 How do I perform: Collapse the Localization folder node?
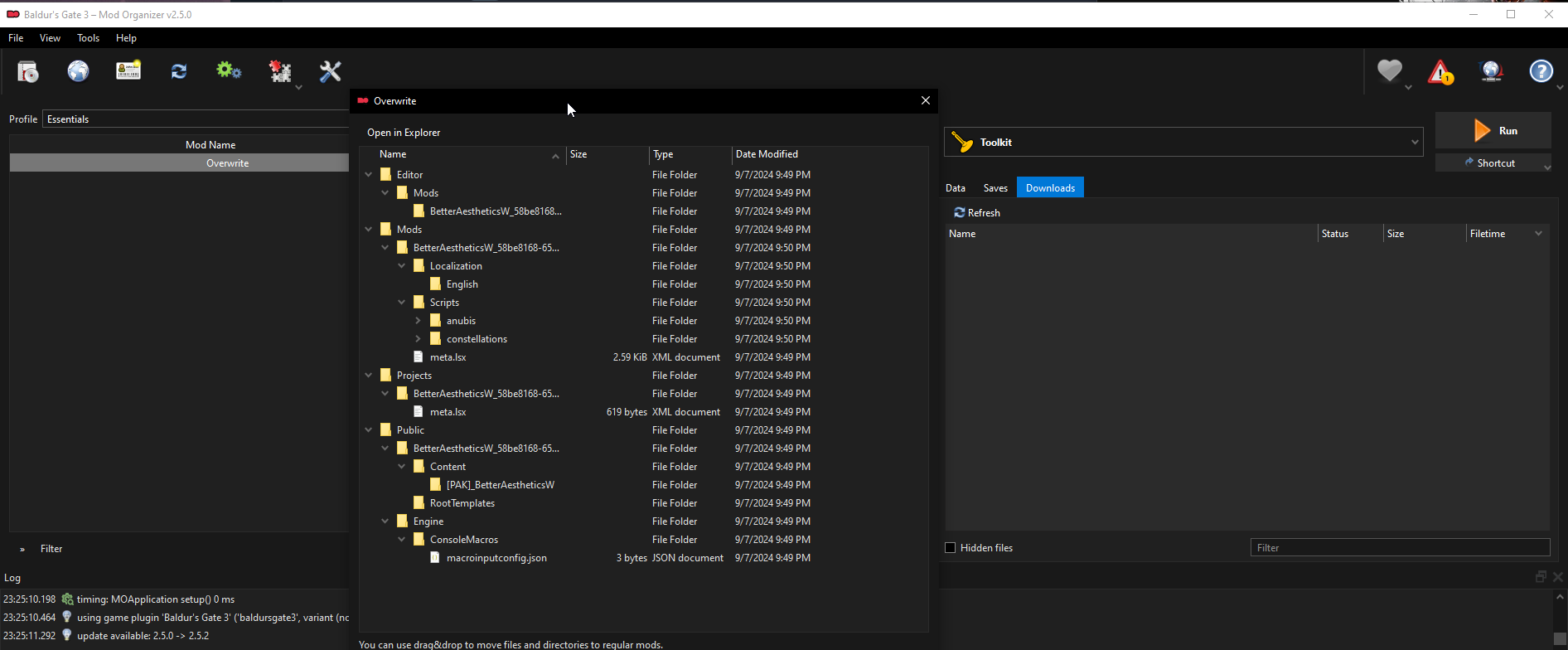point(402,266)
